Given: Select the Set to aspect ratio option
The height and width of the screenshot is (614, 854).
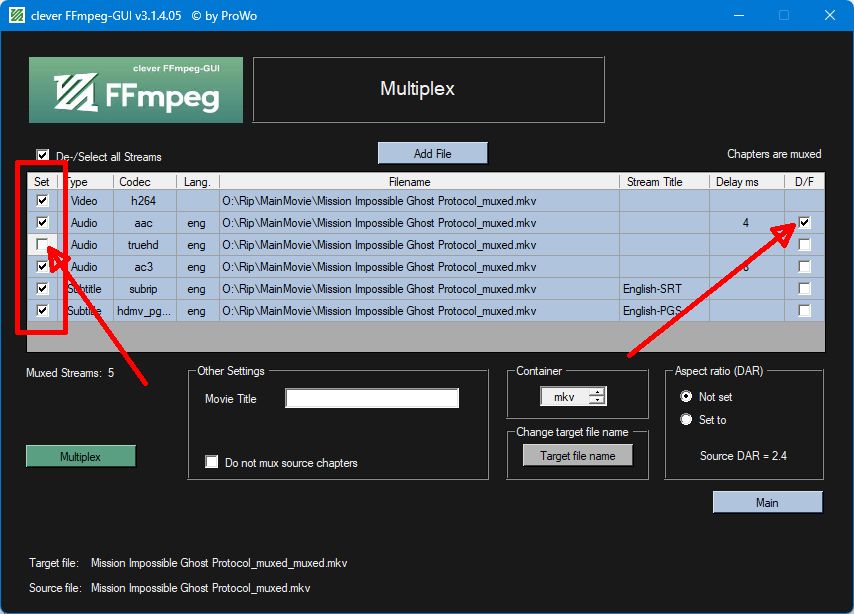Looking at the screenshot, I should pos(686,420).
